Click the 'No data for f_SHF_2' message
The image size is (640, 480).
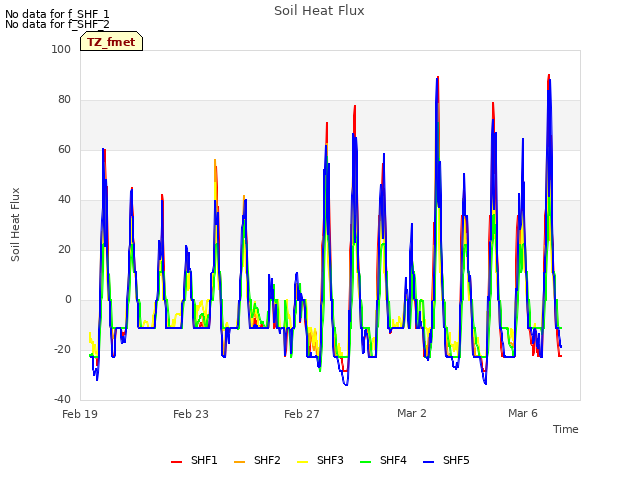tap(57, 24)
